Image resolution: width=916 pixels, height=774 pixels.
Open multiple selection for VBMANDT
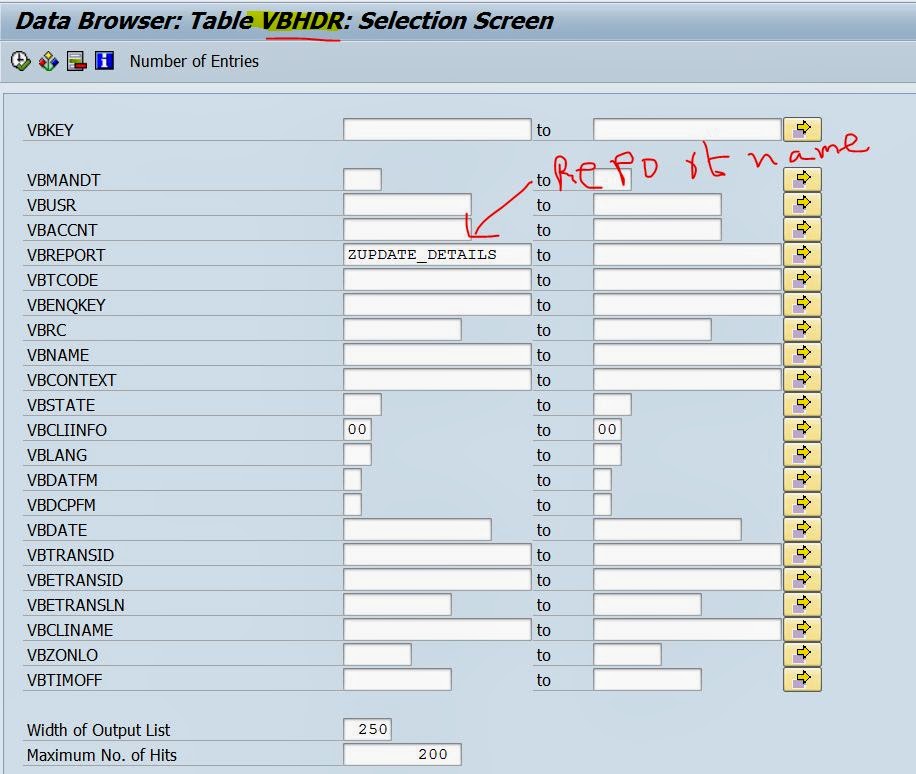point(803,178)
